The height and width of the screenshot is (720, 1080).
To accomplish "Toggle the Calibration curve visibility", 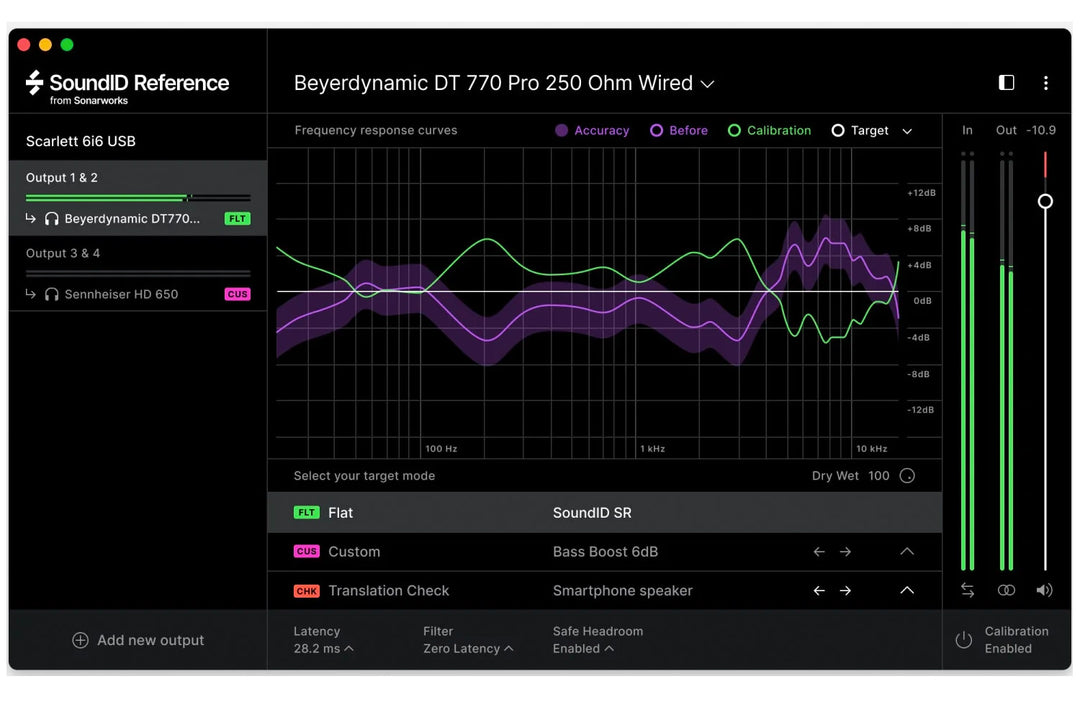I will click(769, 130).
